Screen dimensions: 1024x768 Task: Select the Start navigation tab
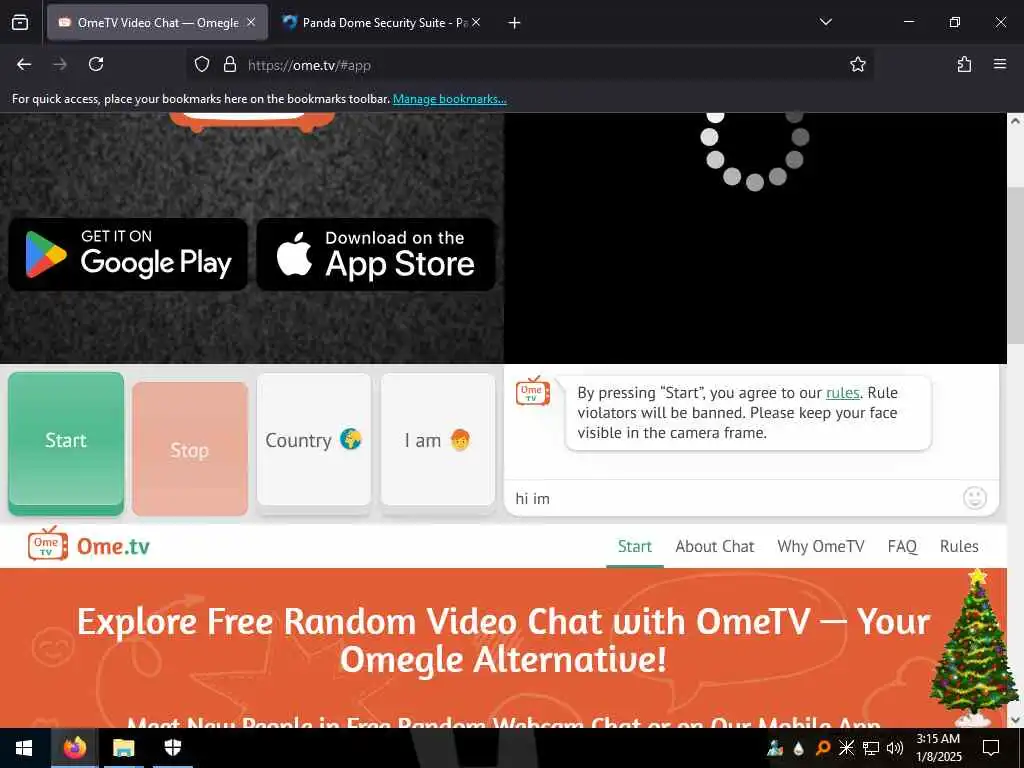(x=635, y=546)
